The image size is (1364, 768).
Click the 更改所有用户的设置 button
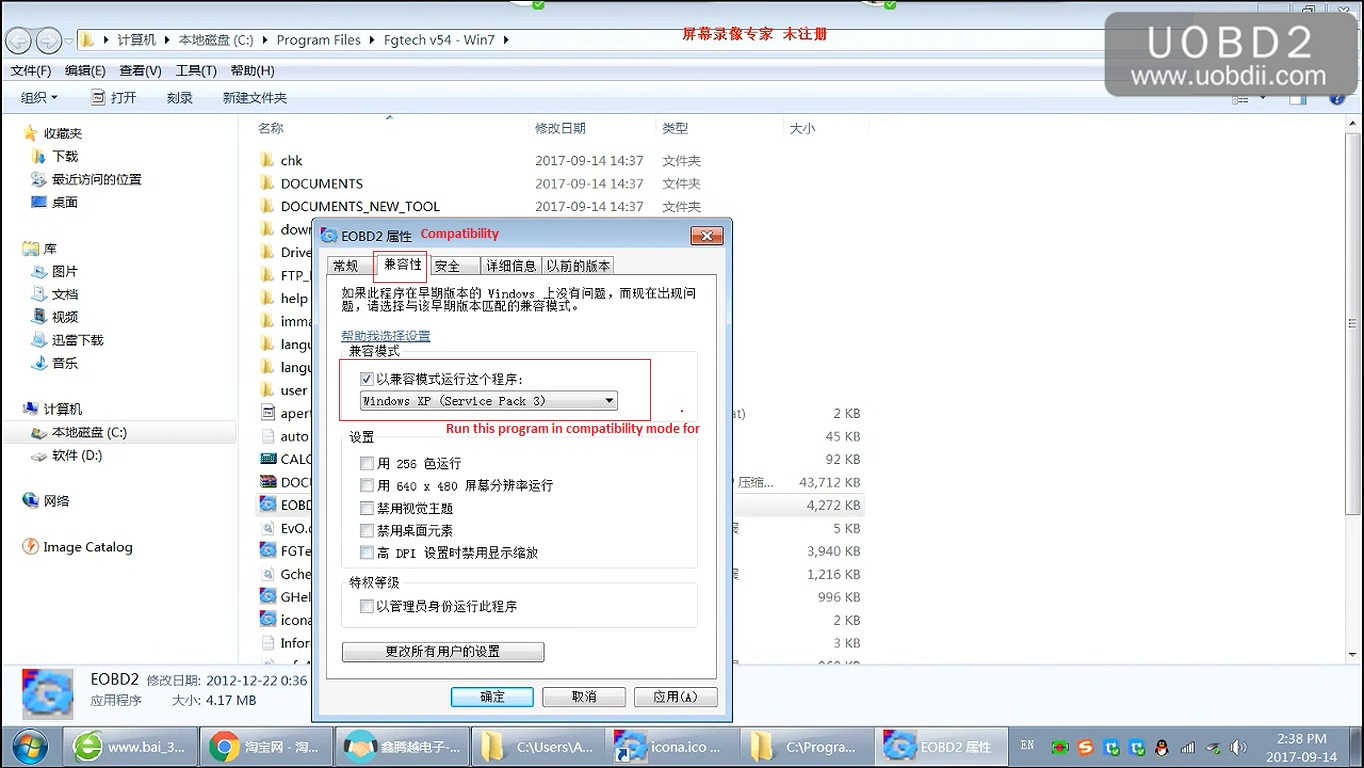[443, 652]
